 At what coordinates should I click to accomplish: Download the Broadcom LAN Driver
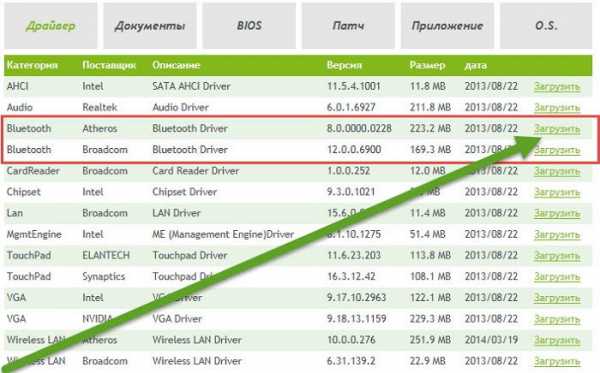tap(557, 213)
